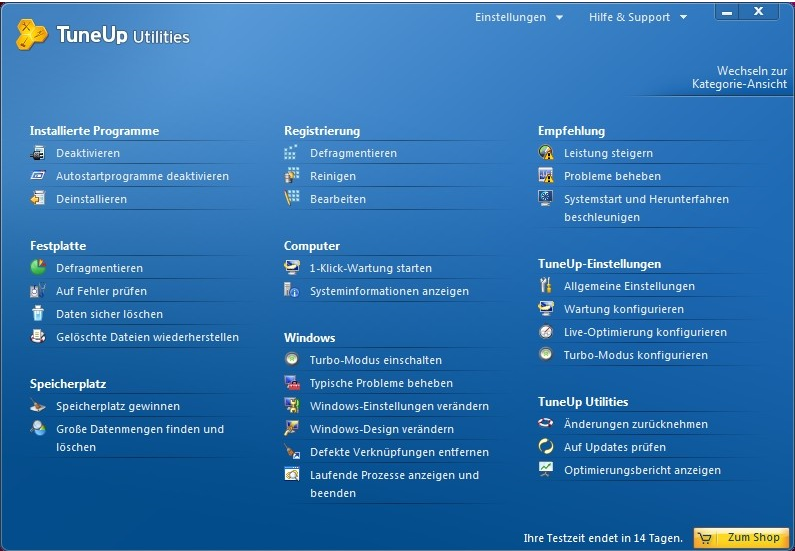The width and height of the screenshot is (795, 551).
Task: Click the 1-Klick-Wartung starten icon
Action: click(x=292, y=268)
